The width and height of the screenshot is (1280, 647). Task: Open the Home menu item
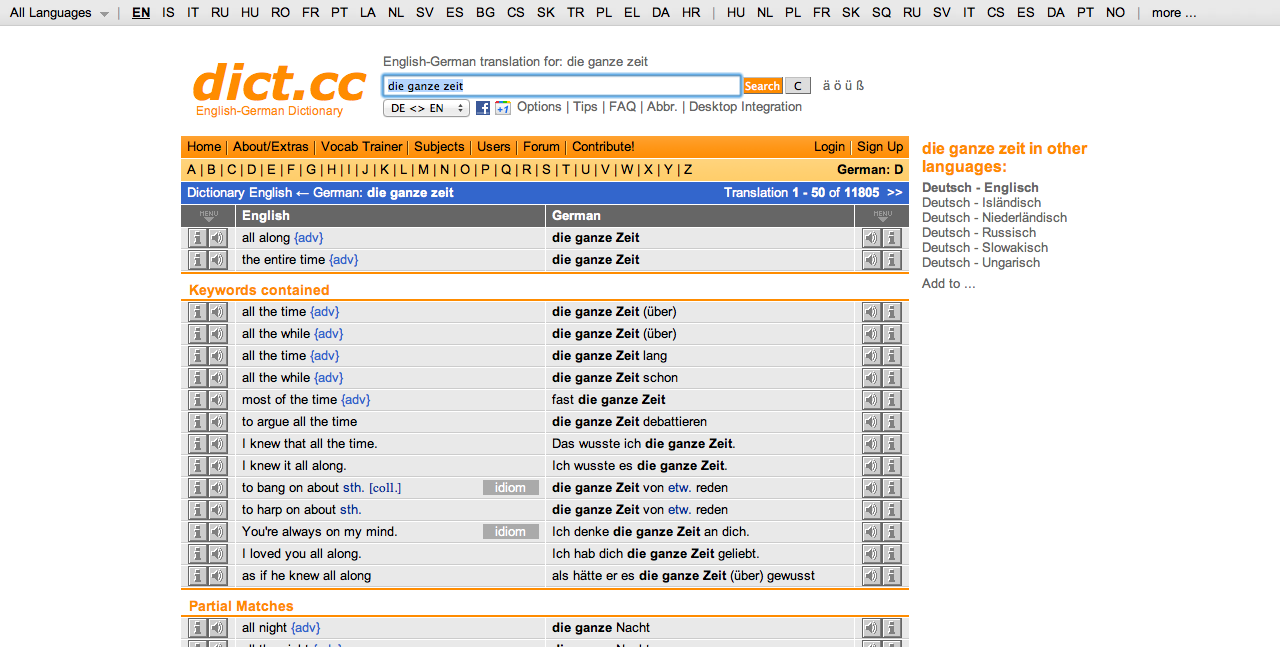tap(204, 147)
